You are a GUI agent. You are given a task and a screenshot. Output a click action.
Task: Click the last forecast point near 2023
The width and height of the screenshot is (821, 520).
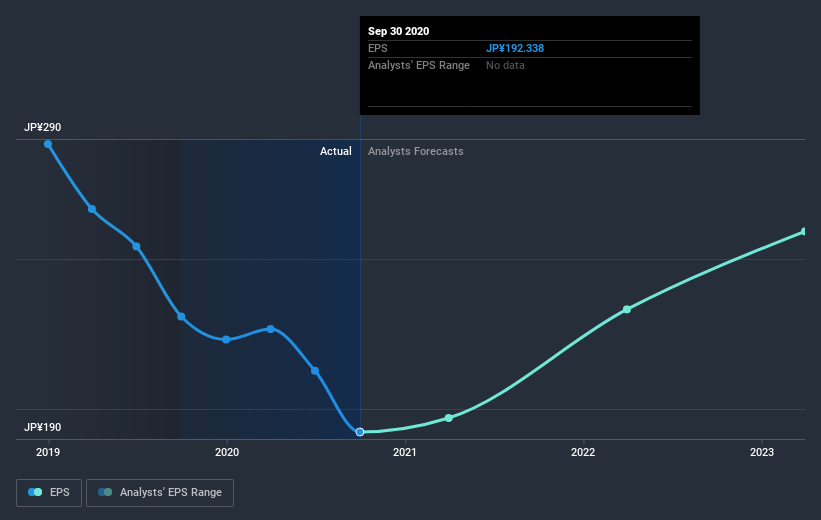coord(805,231)
